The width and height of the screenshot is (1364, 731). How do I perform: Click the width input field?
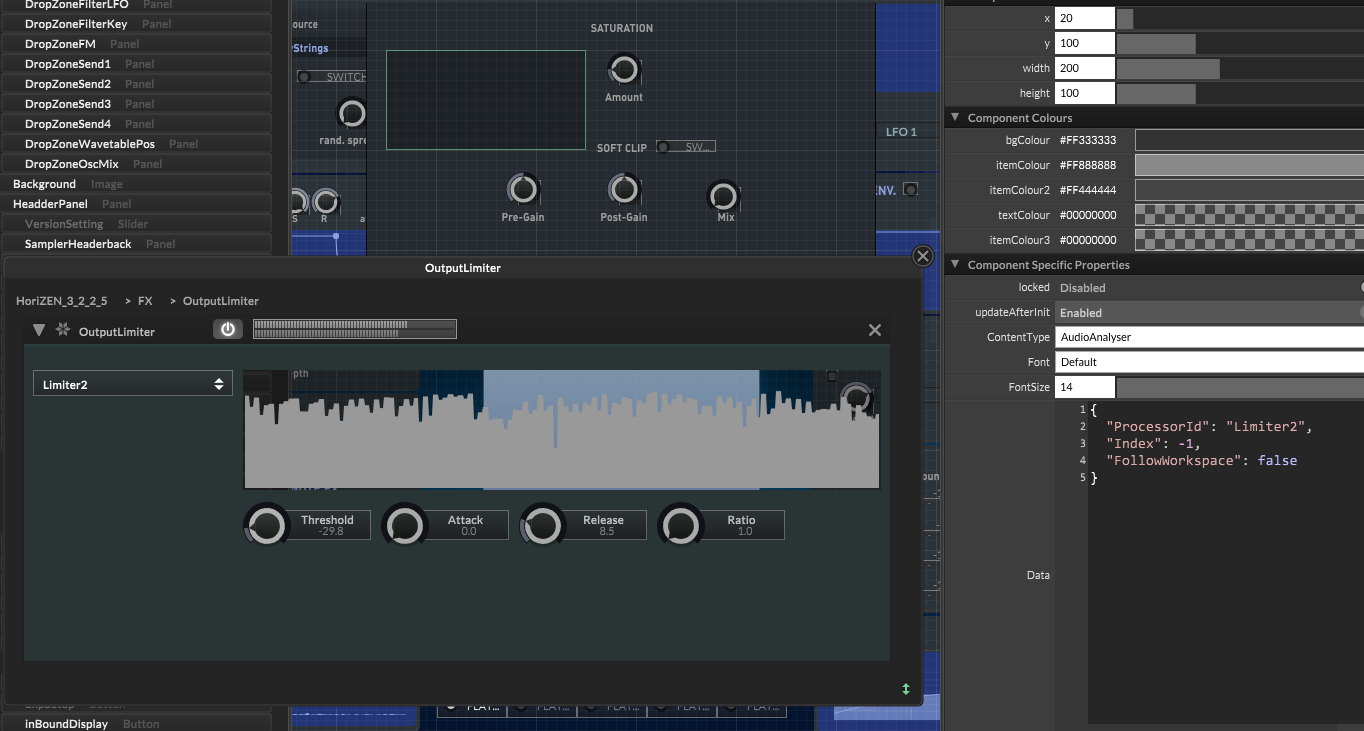[1085, 68]
